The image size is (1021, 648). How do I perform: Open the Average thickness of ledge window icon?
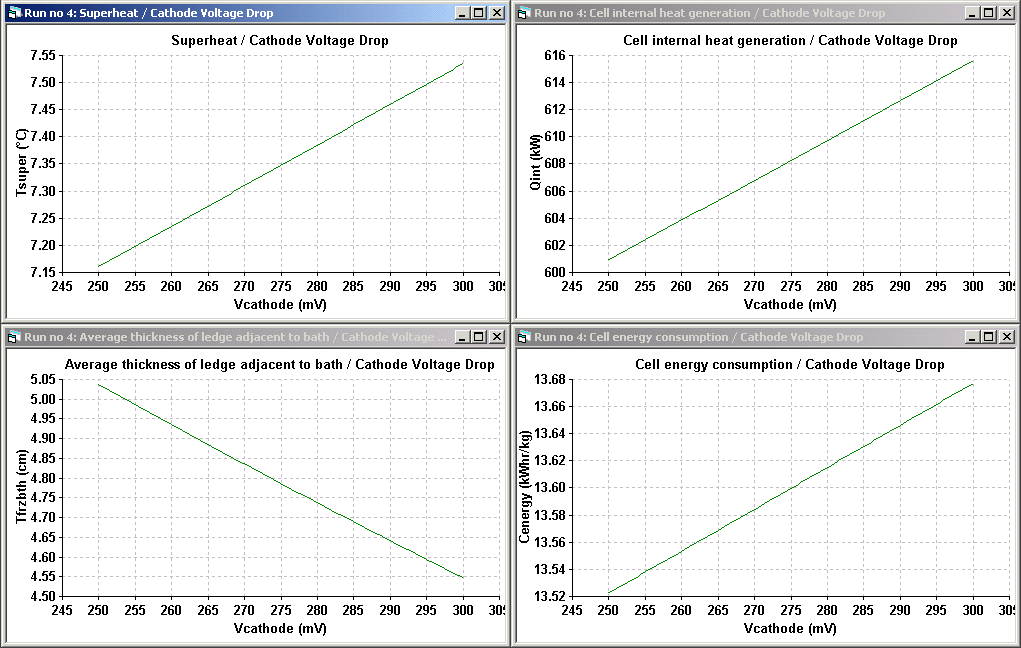[x=14, y=337]
